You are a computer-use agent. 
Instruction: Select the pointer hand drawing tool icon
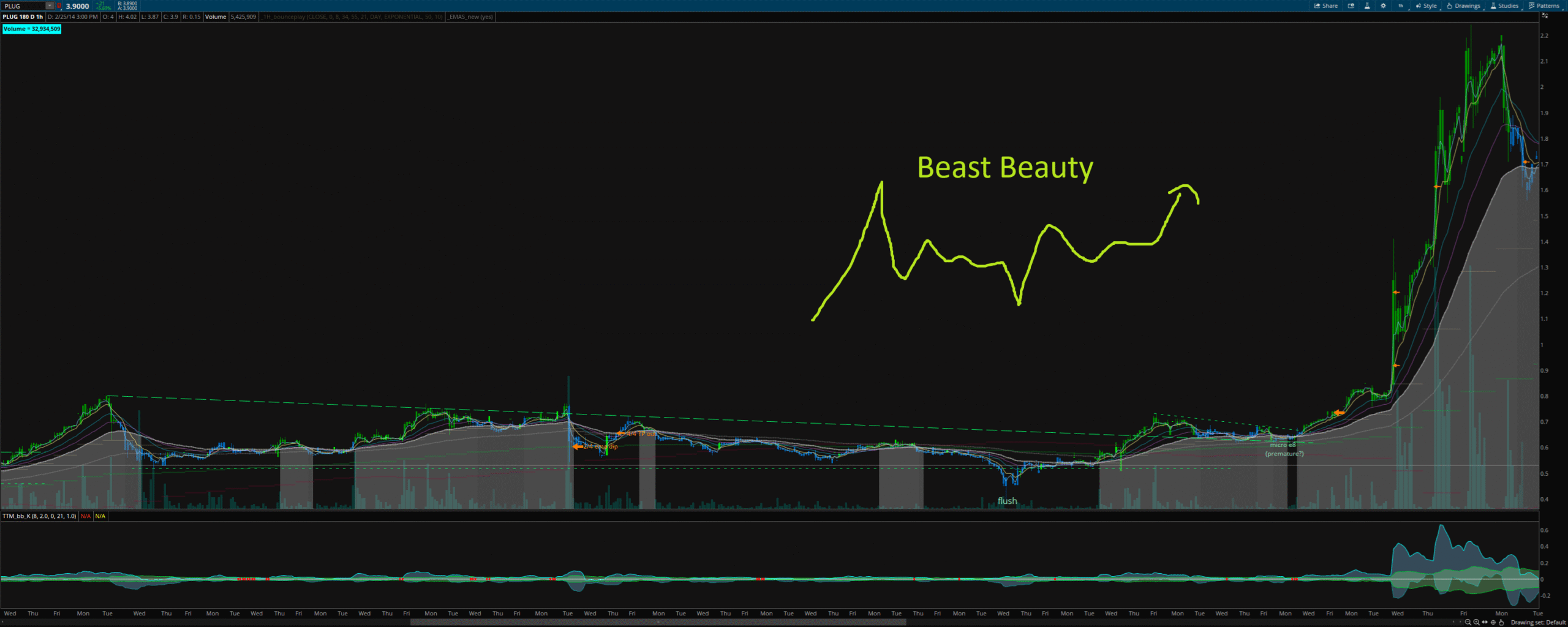[1501, 622]
